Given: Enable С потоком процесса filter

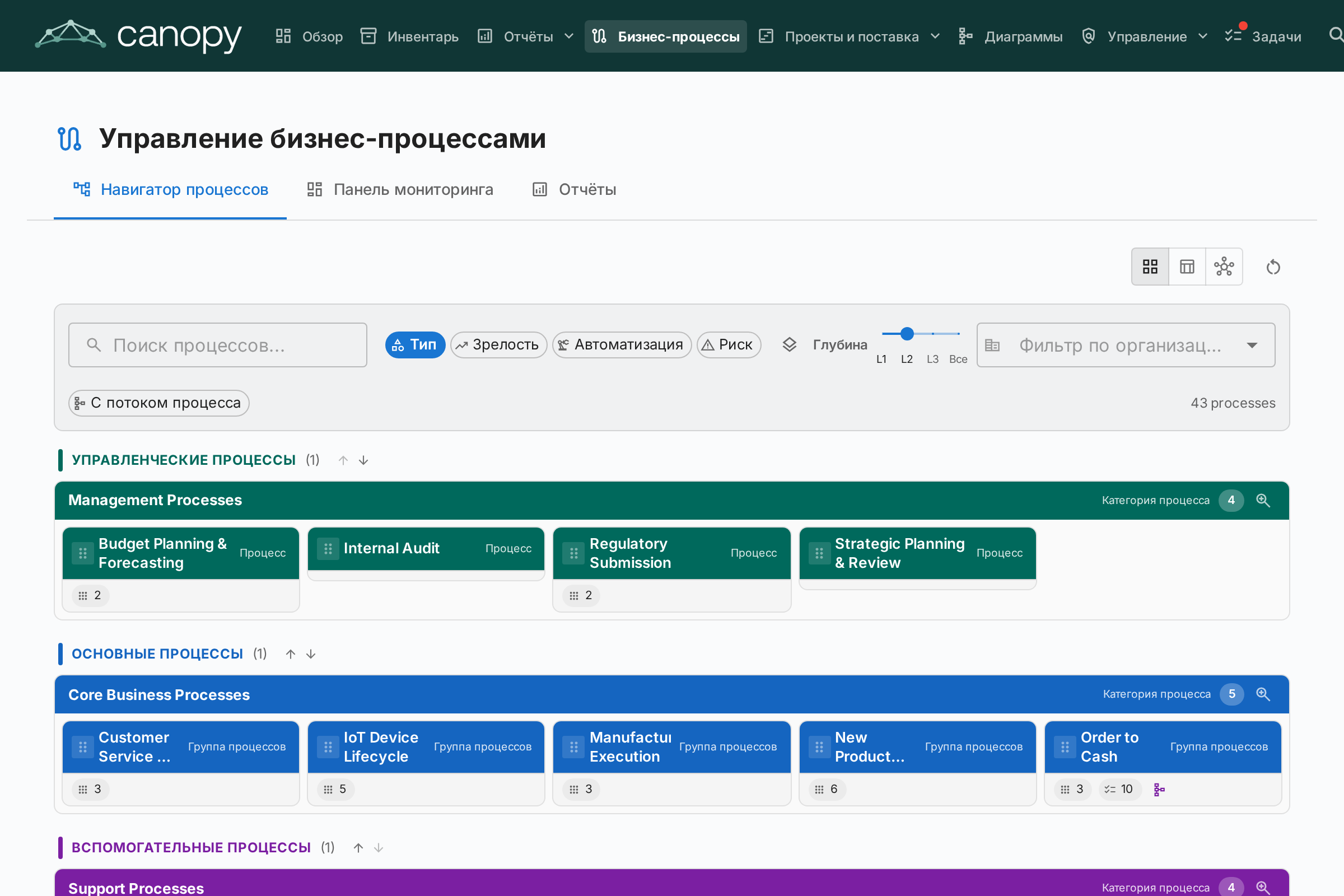Looking at the screenshot, I should (x=159, y=403).
